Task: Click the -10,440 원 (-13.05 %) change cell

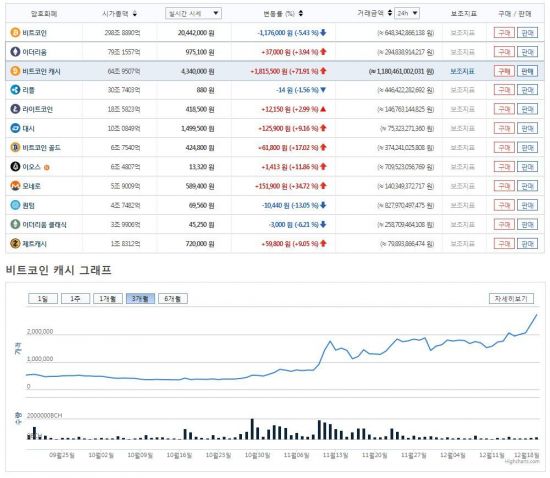Action: pos(294,205)
